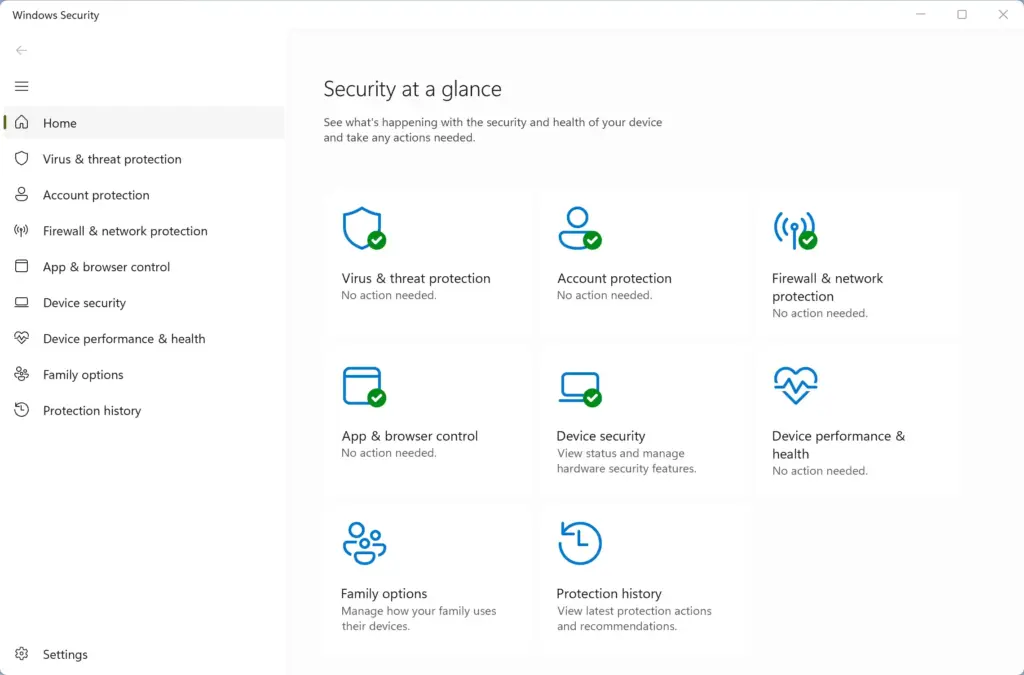1024x675 pixels.
Task: Click the family icon beside Family options in sidebar
Action: pos(22,374)
